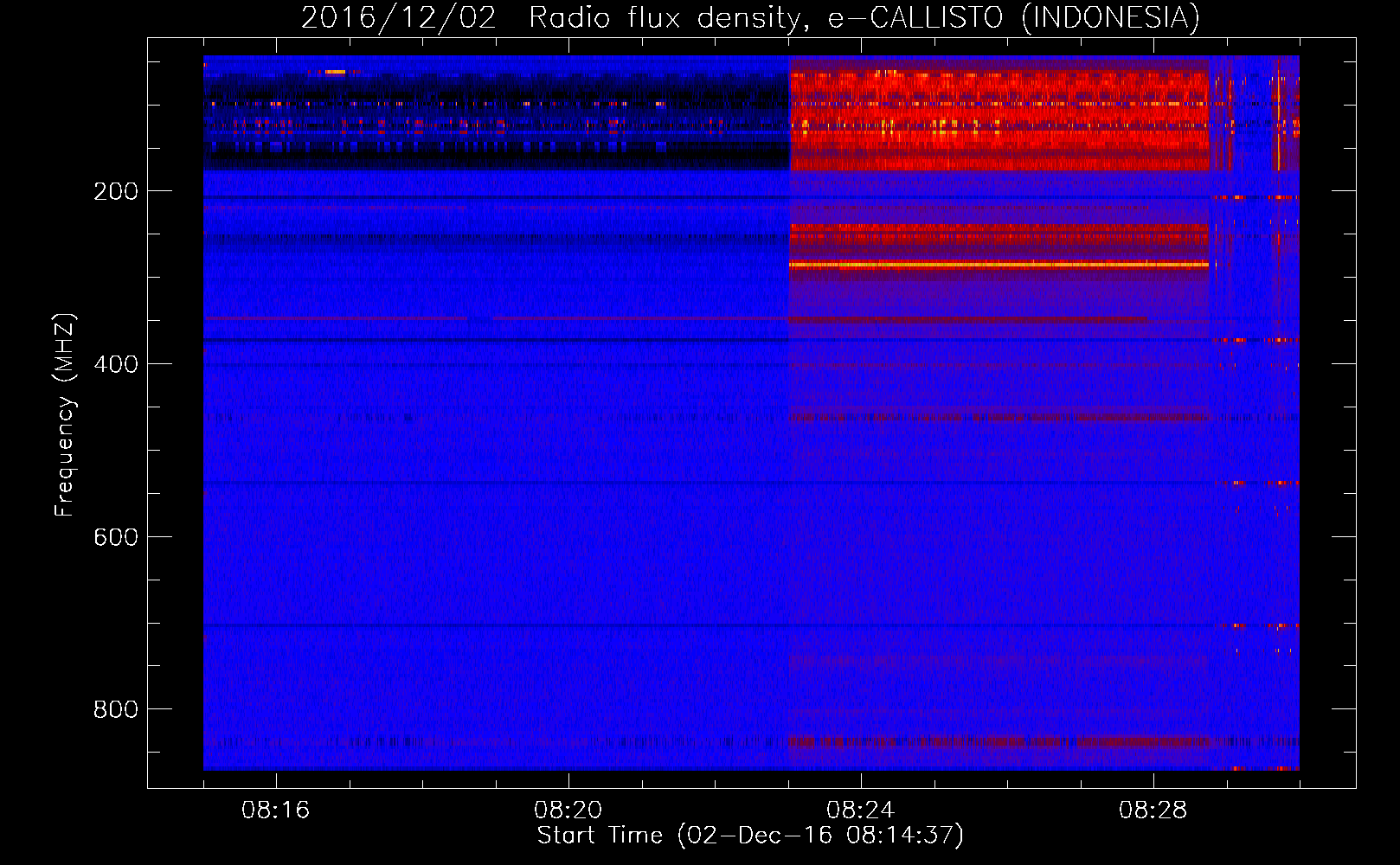This screenshot has width=1400, height=865.
Task: Click the 600 frequency tick label
Action: (x=116, y=537)
